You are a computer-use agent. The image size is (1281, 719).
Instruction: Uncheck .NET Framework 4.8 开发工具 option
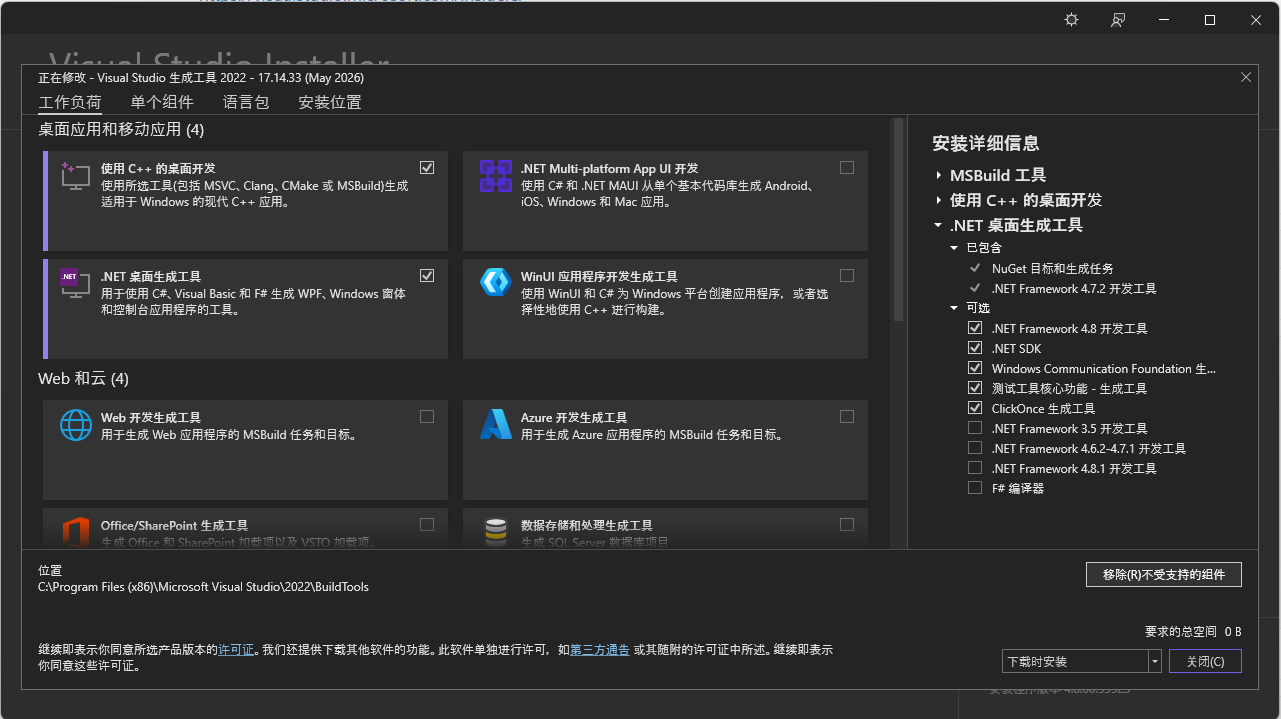pyautogui.click(x=975, y=328)
